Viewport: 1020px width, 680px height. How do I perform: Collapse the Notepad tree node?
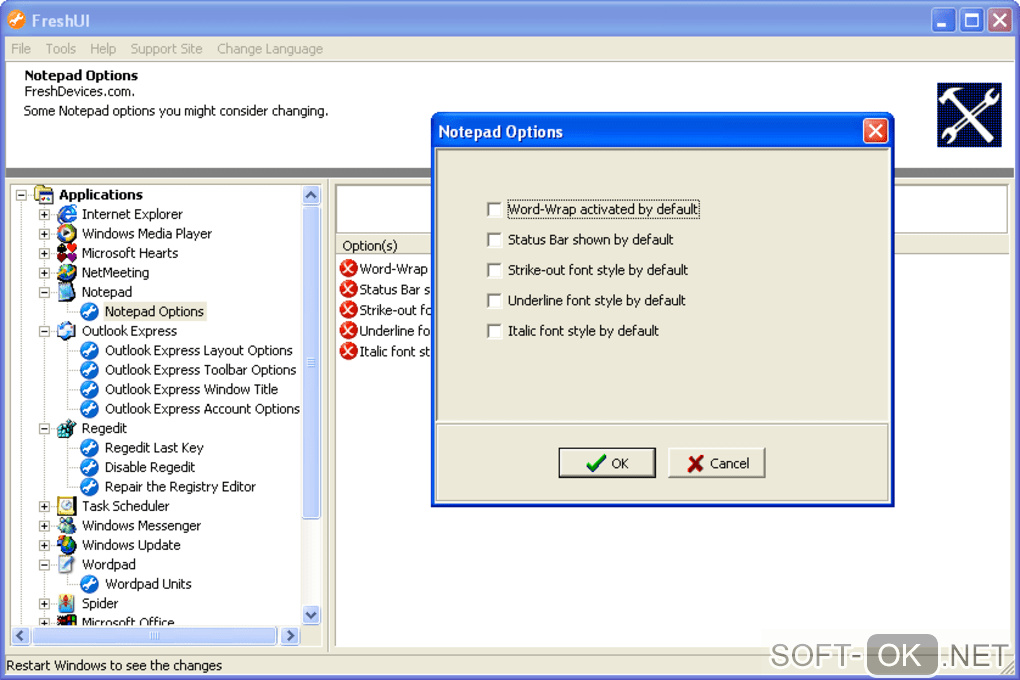pyautogui.click(x=44, y=292)
